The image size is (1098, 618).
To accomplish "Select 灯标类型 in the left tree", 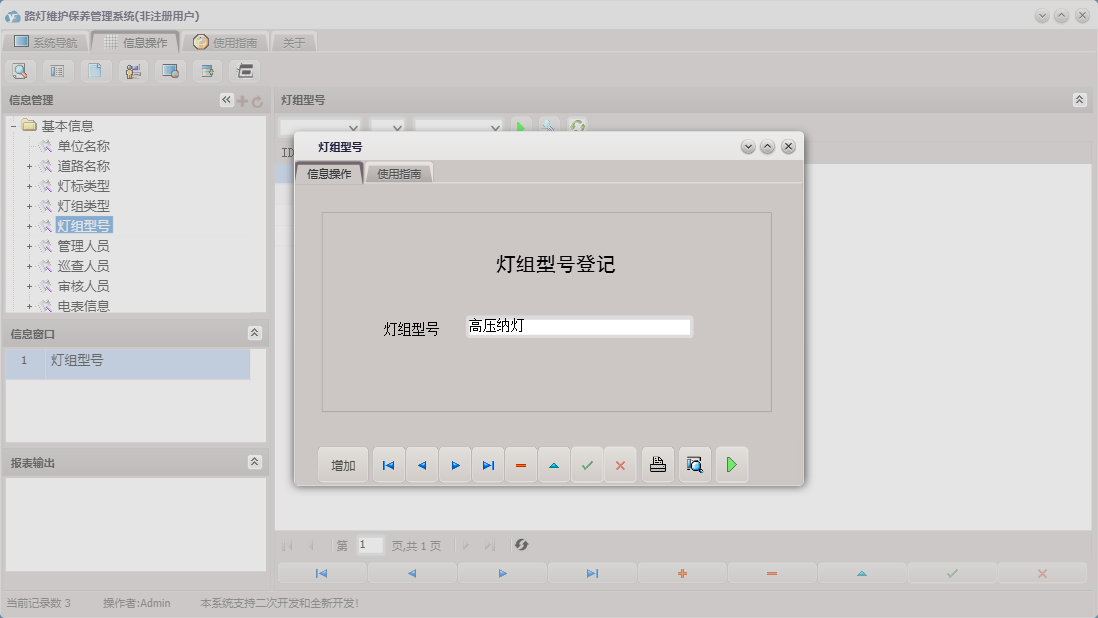I will coord(81,185).
